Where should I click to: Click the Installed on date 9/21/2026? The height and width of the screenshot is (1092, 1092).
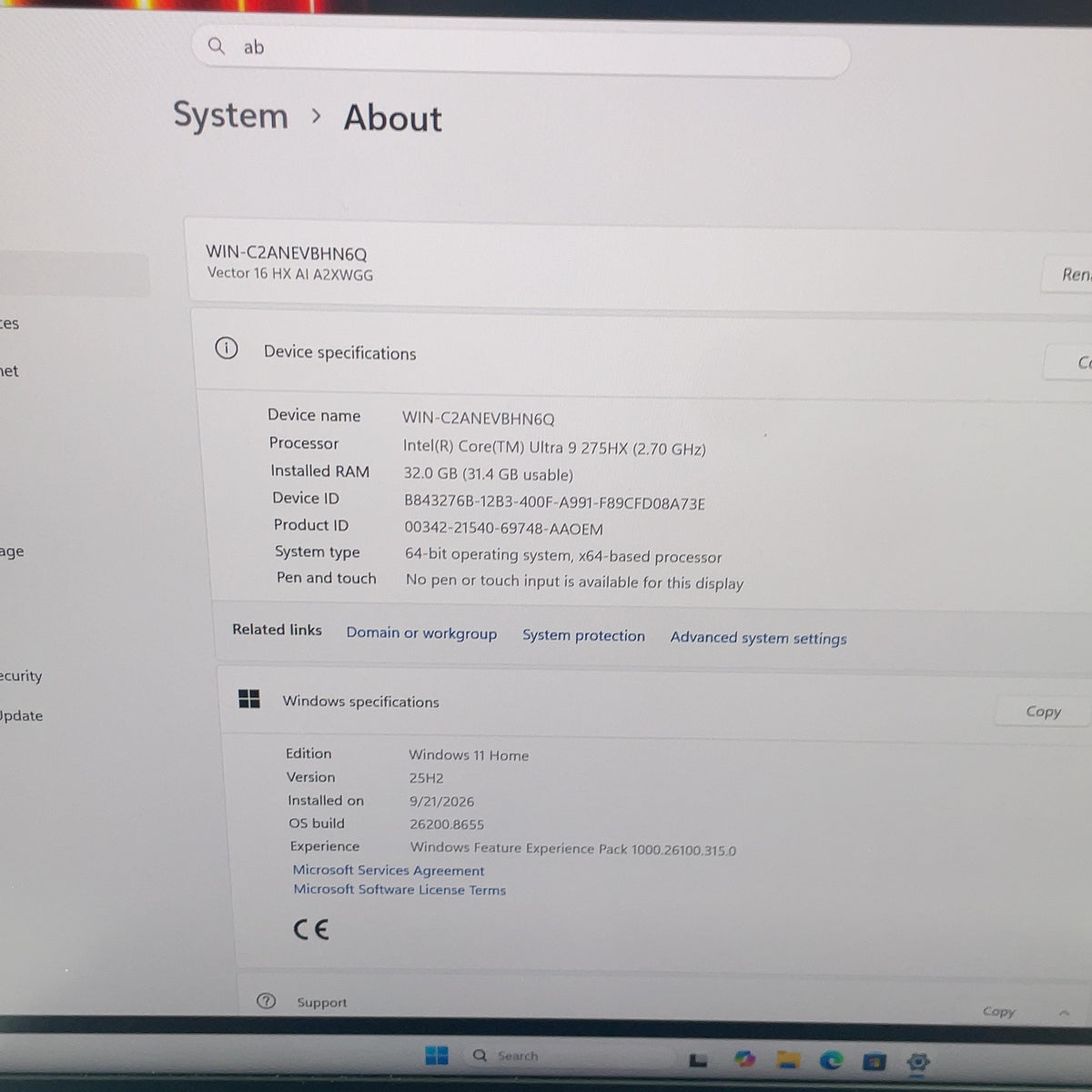pyautogui.click(x=442, y=802)
